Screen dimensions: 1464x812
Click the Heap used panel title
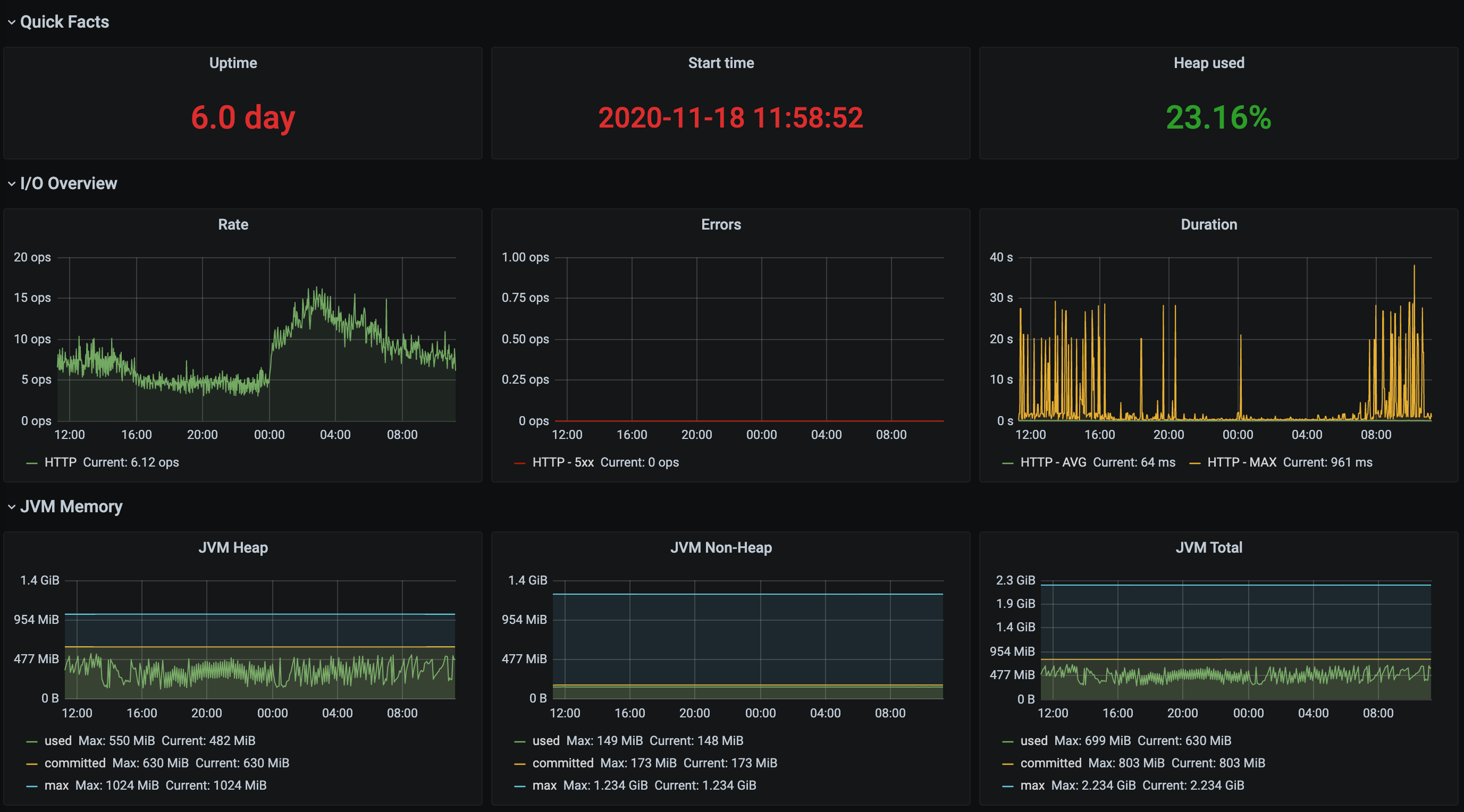pos(1208,63)
